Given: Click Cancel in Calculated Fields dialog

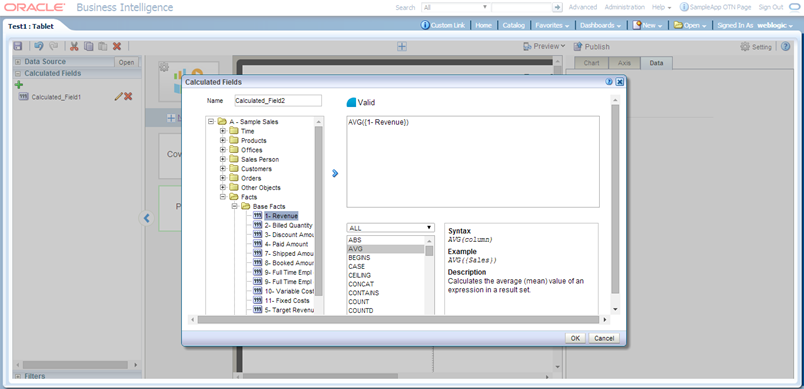Looking at the screenshot, I should 604,338.
